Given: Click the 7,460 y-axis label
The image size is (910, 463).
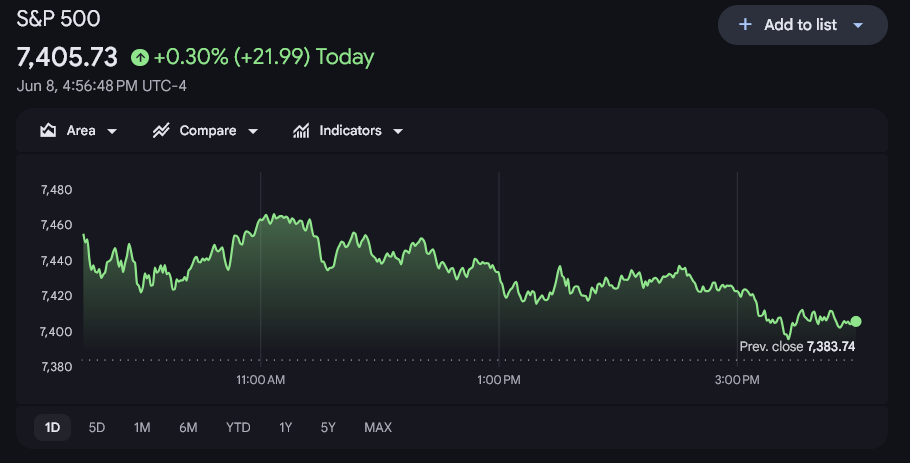Looking at the screenshot, I should click(56, 225).
